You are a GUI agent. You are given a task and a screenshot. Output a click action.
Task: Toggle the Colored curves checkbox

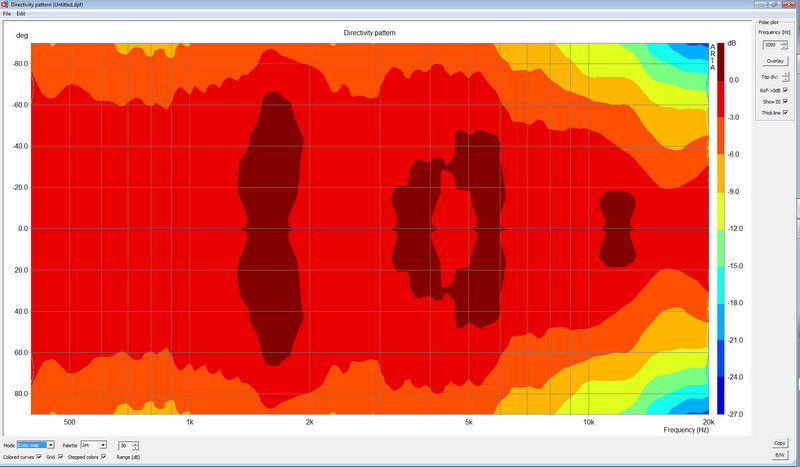(38, 456)
